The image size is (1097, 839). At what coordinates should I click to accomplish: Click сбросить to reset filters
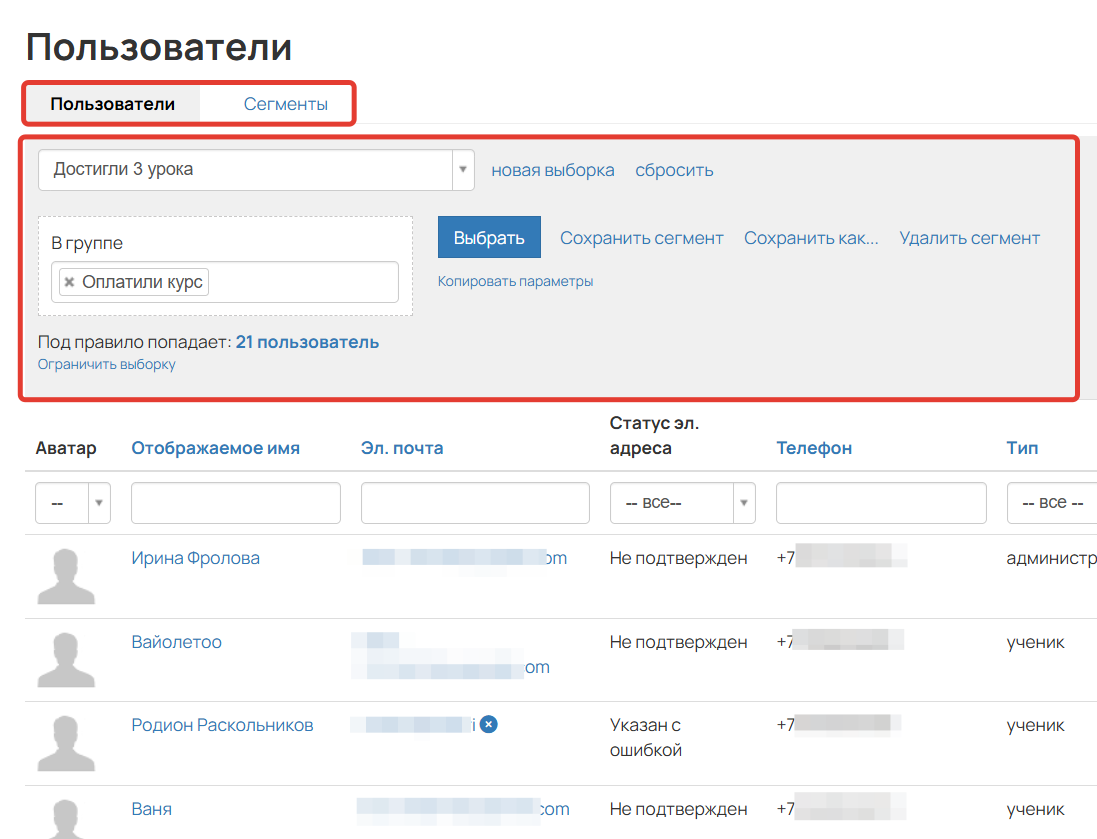pos(673,169)
